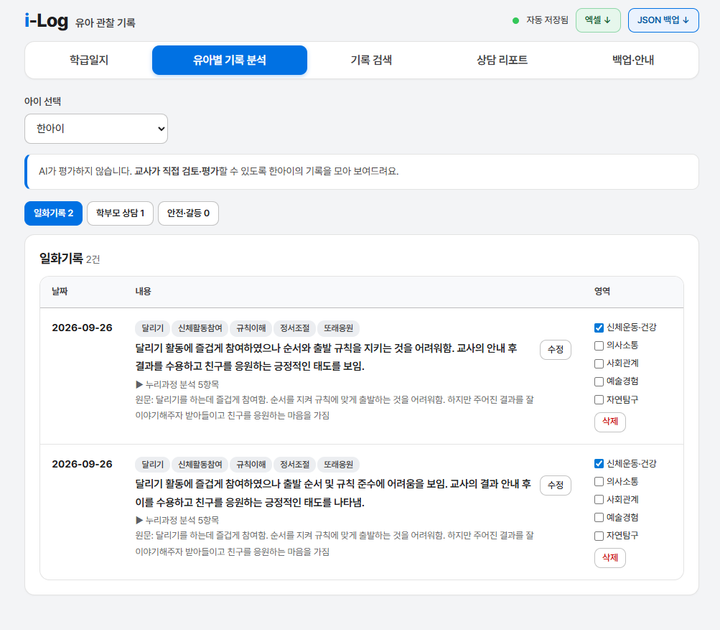Edit the first record with 수정
The width and height of the screenshot is (720, 630).
(556, 350)
